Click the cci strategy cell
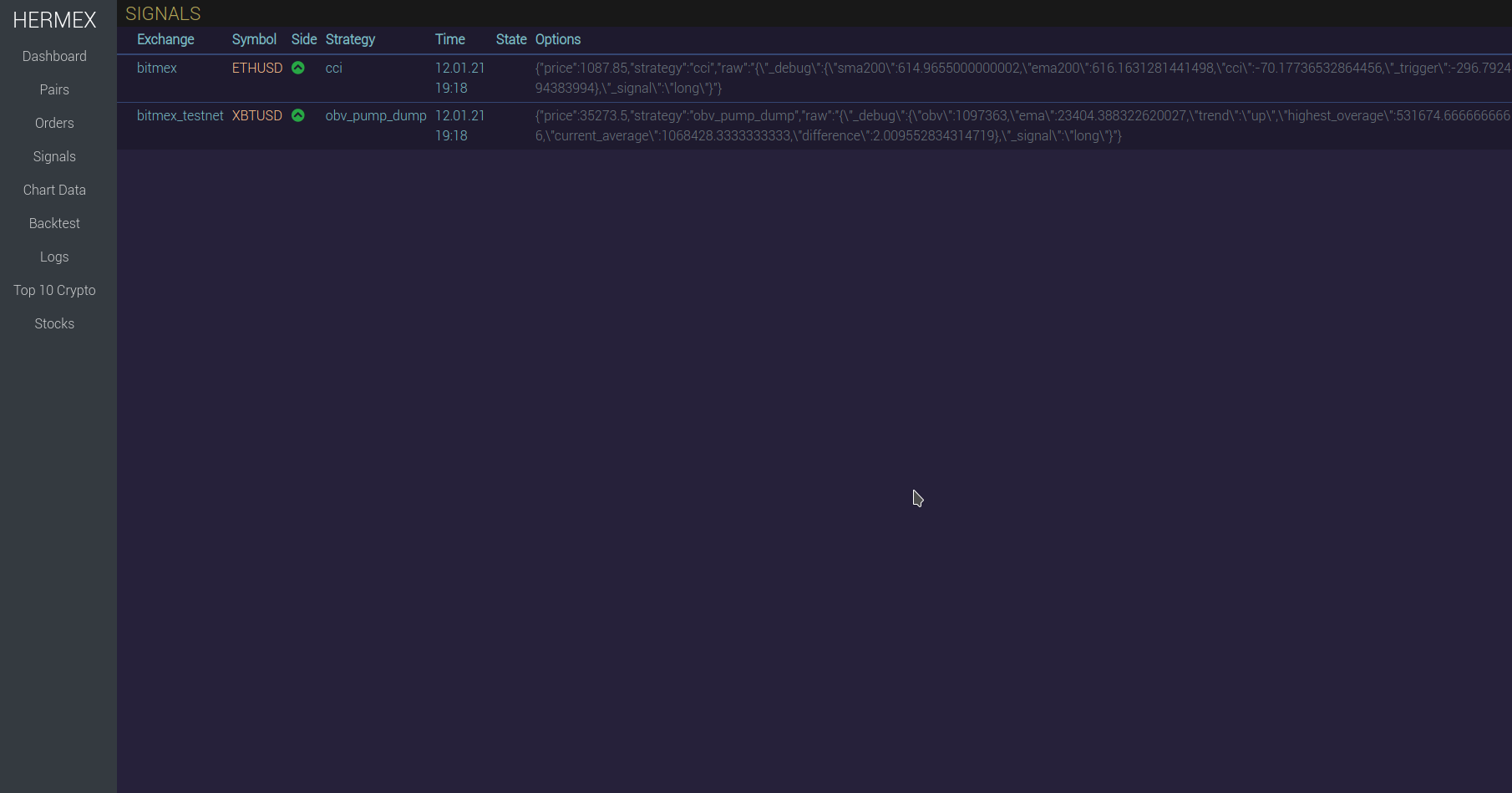1512x793 pixels. [334, 68]
